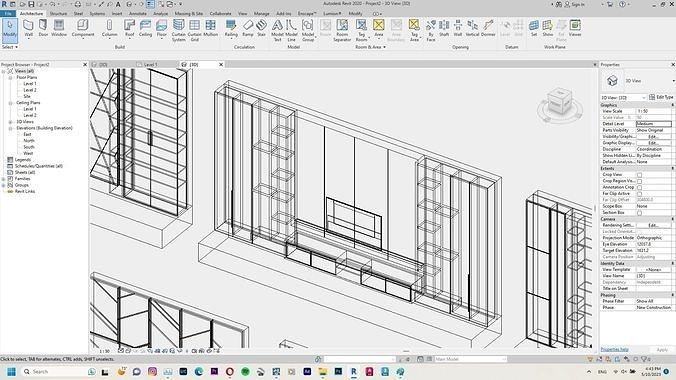
Task: Click the Show work plane tool
Action: click(x=548, y=28)
